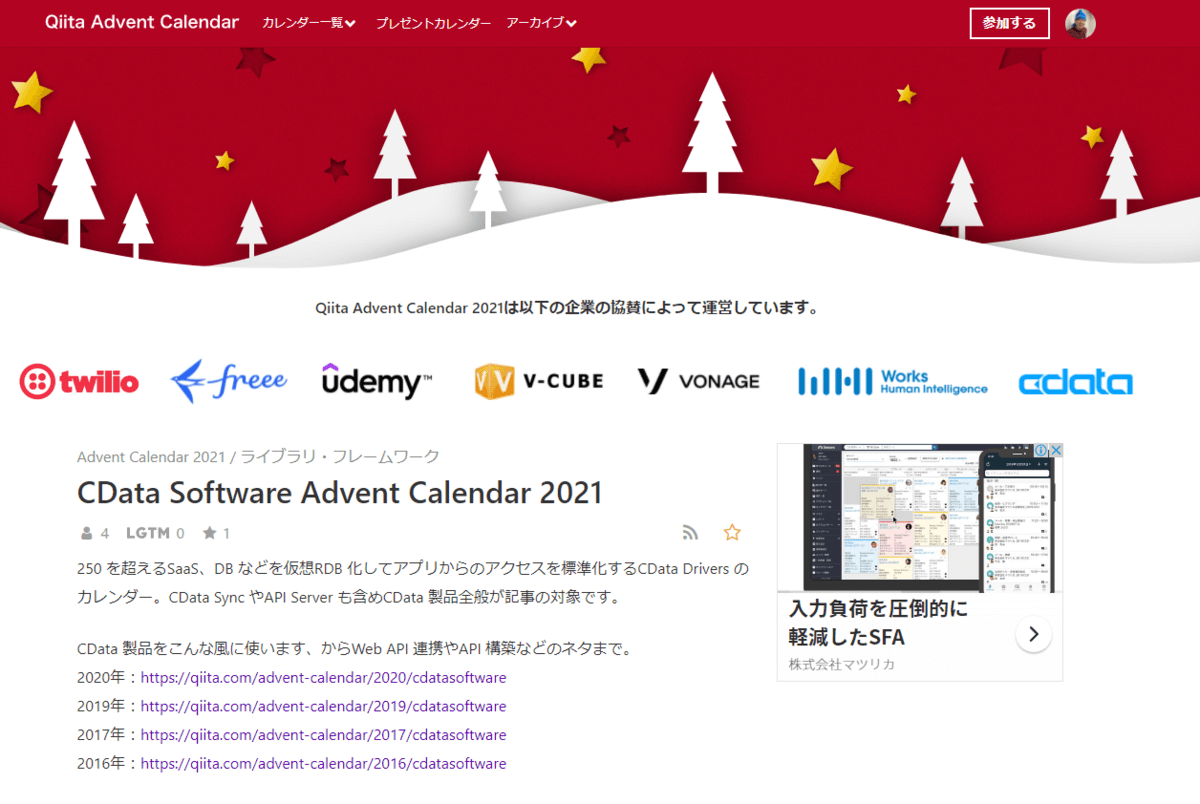The image size is (1200, 804).
Task: Open the 2020 cdatasoftware calendar link
Action: point(323,677)
